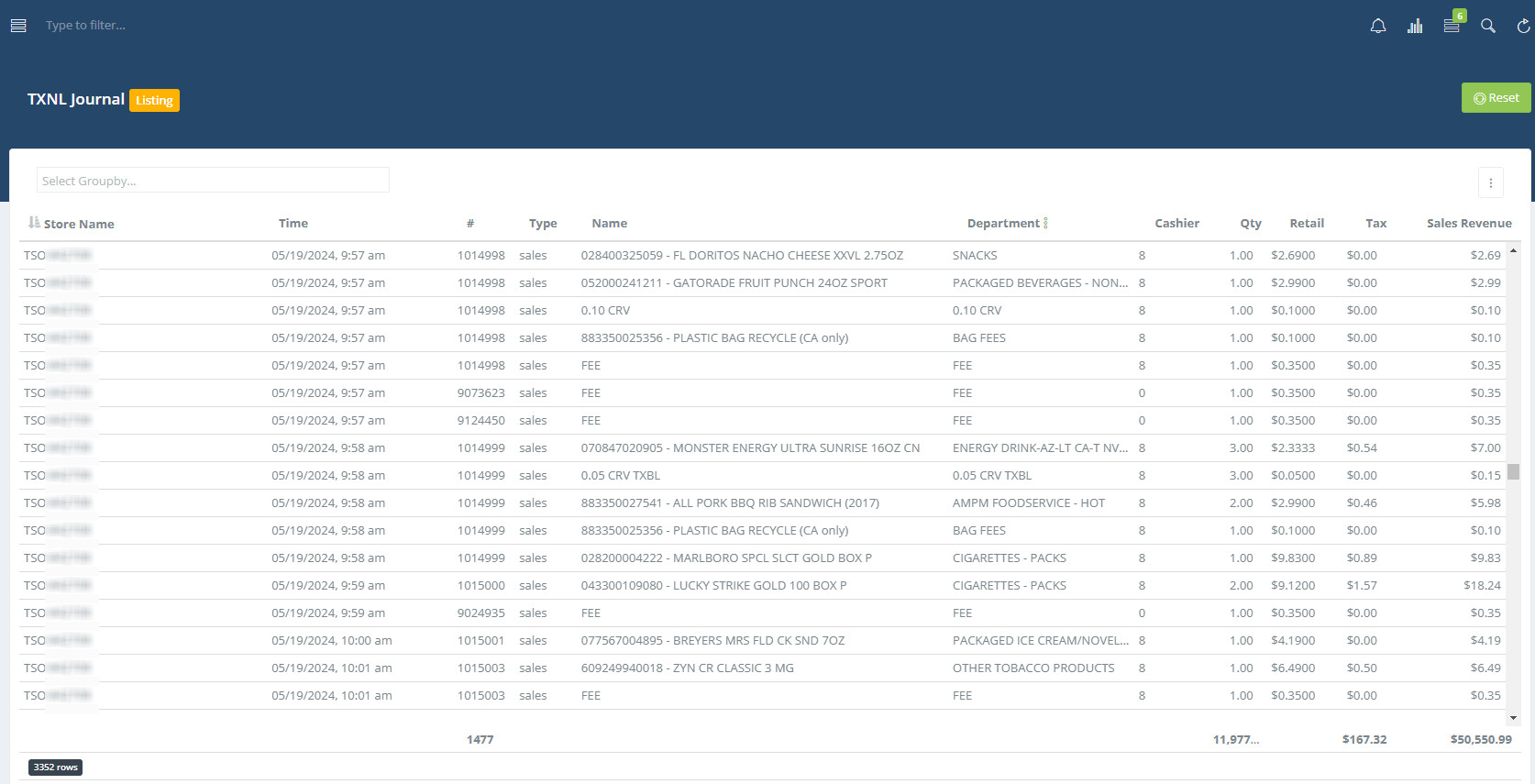Sort by Store Name column header
The width and height of the screenshot is (1535, 784).
click(79, 224)
